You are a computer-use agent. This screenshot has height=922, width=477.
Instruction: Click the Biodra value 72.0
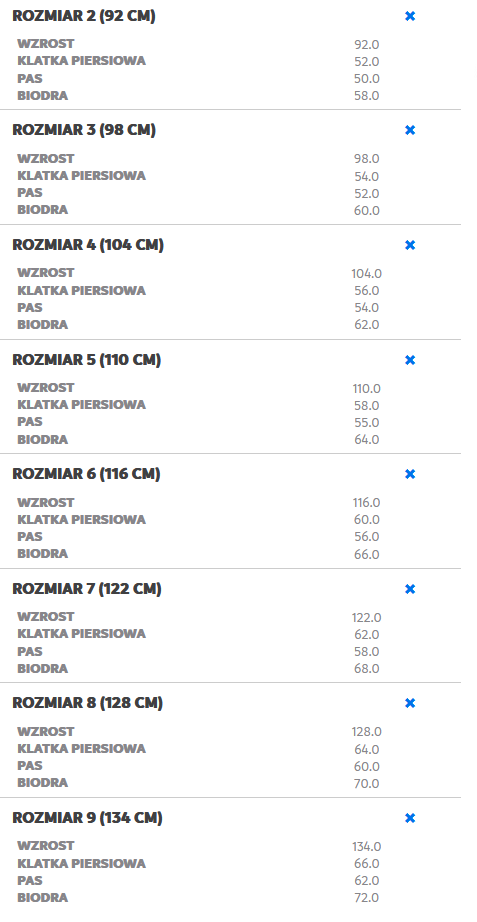366,898
